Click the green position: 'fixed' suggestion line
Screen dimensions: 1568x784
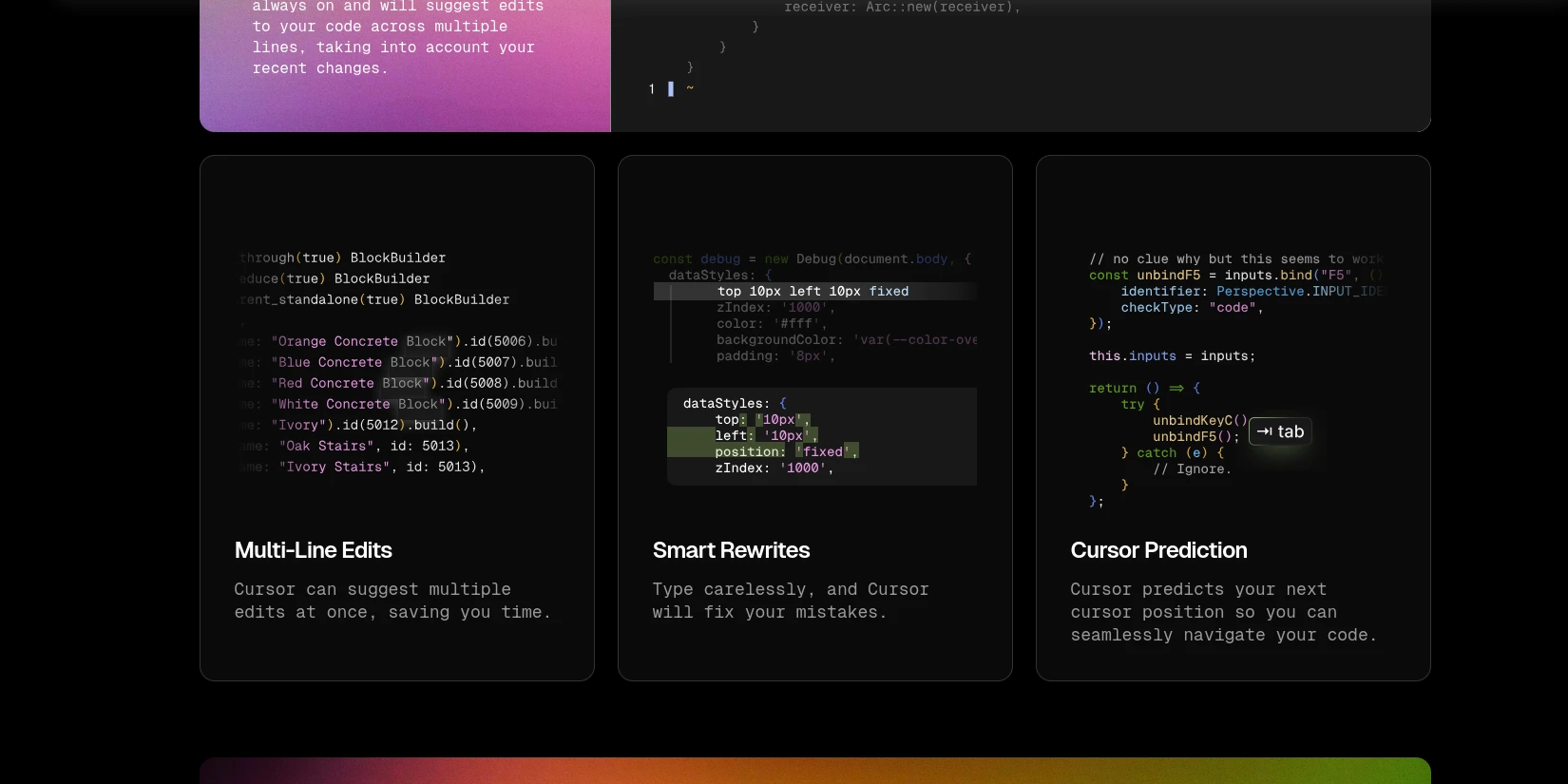(x=786, y=451)
